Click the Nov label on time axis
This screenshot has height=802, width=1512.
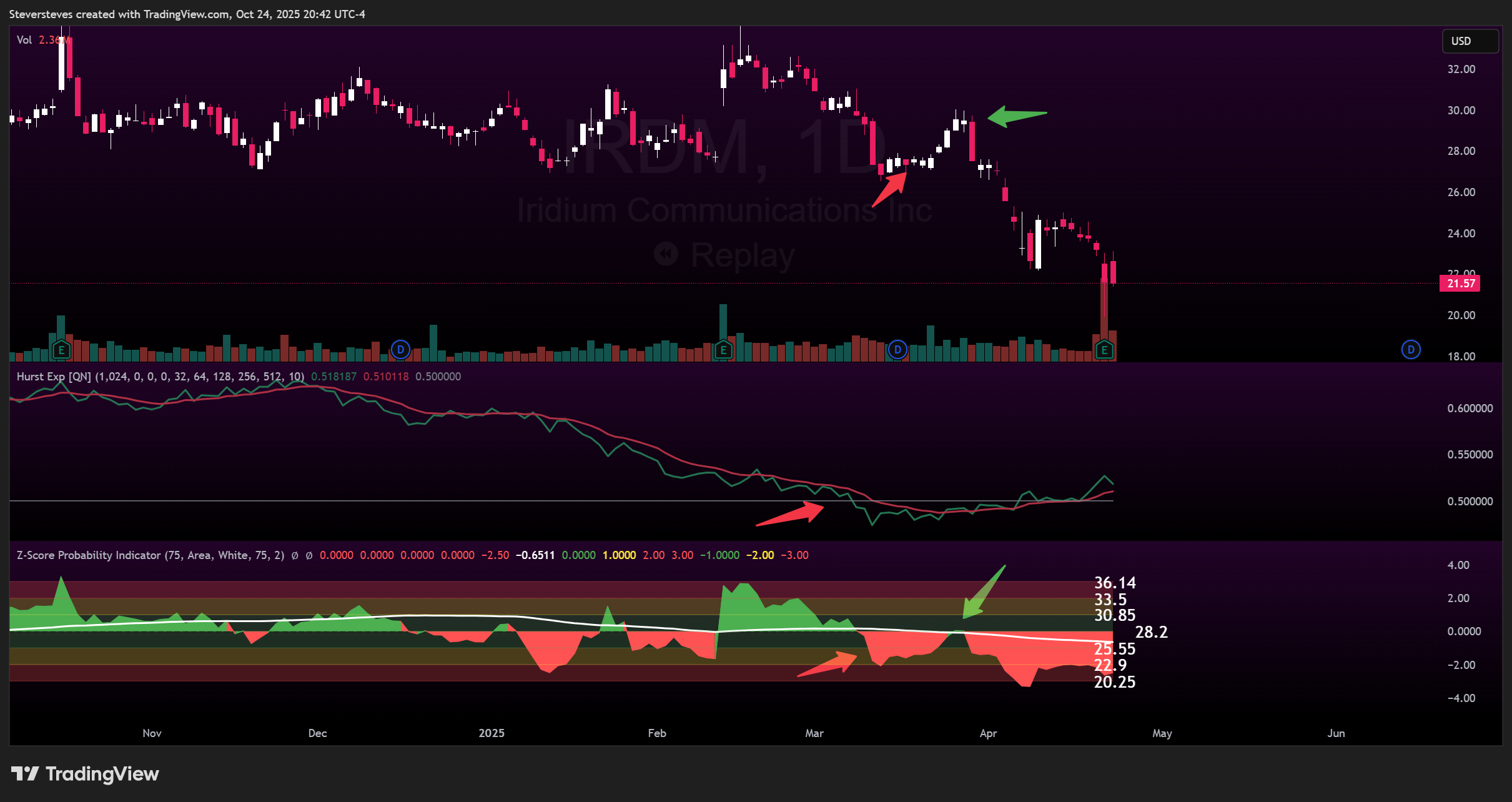(152, 733)
